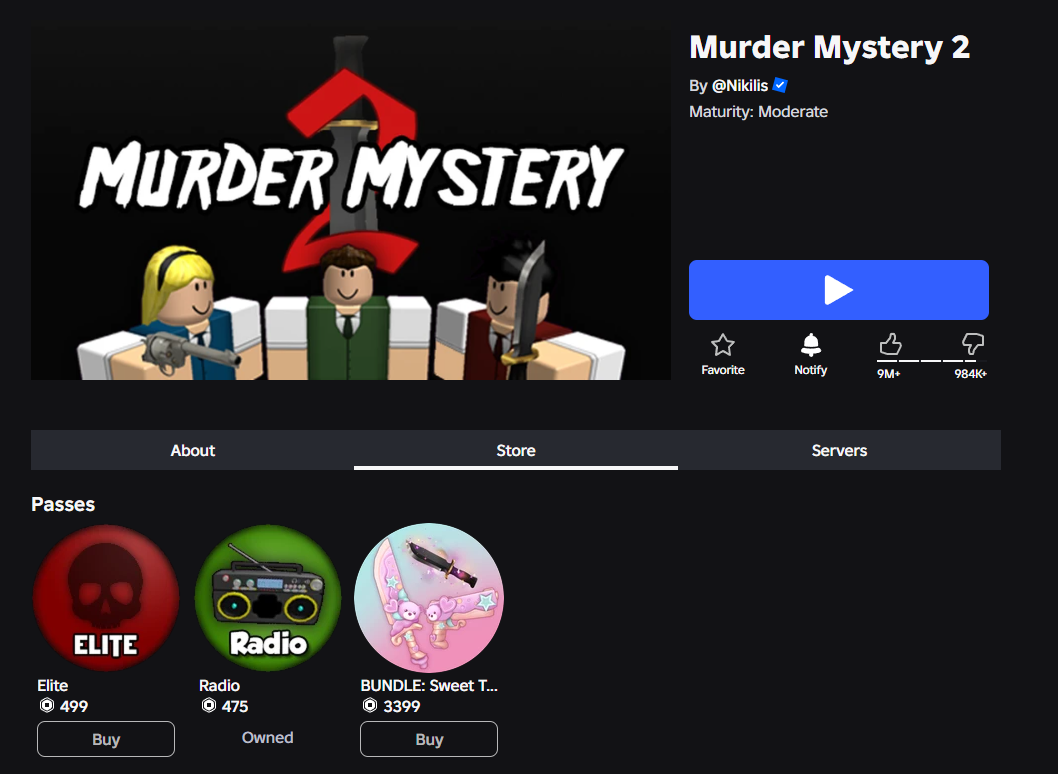Buy the BUNDLE: Sweet pass
This screenshot has width=1058, height=774.
point(429,739)
